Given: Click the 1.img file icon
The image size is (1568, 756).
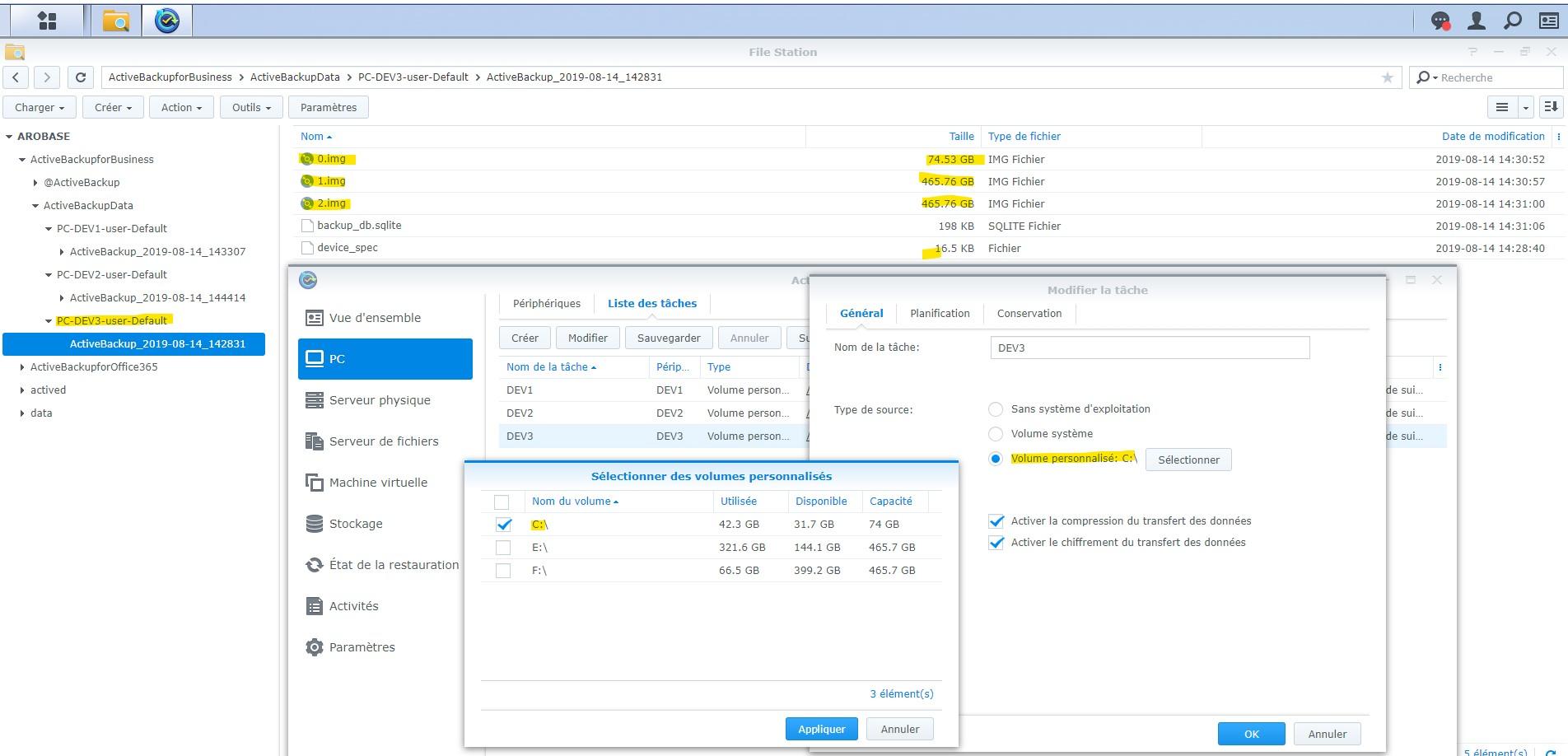Looking at the screenshot, I should 306,181.
